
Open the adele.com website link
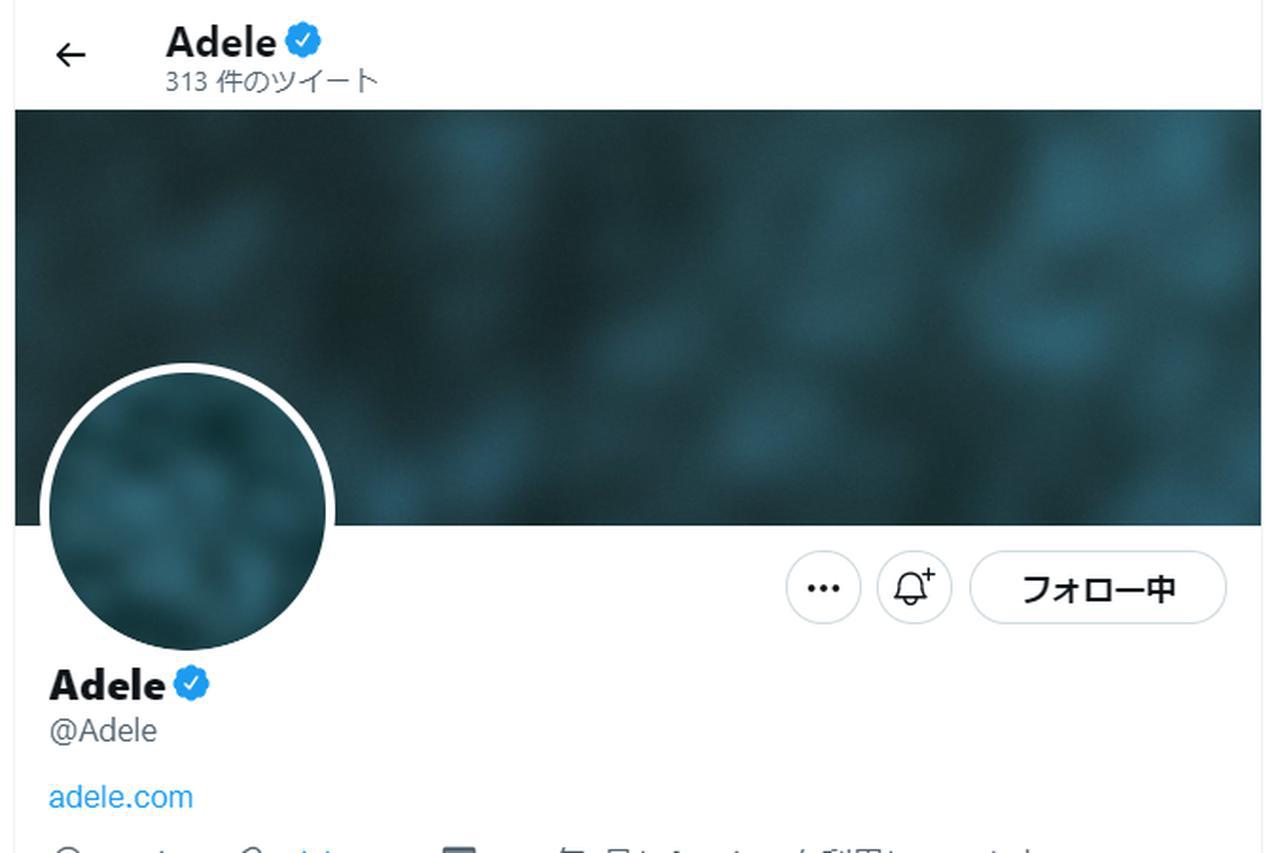click(x=121, y=797)
